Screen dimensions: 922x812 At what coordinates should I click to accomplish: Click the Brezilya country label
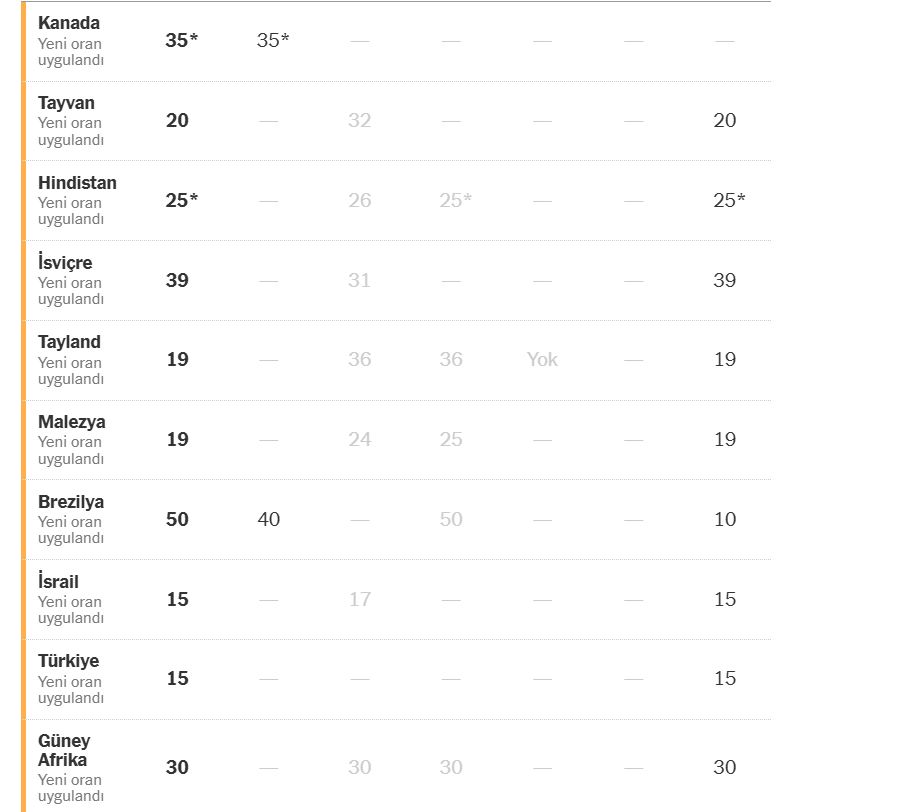(71, 502)
